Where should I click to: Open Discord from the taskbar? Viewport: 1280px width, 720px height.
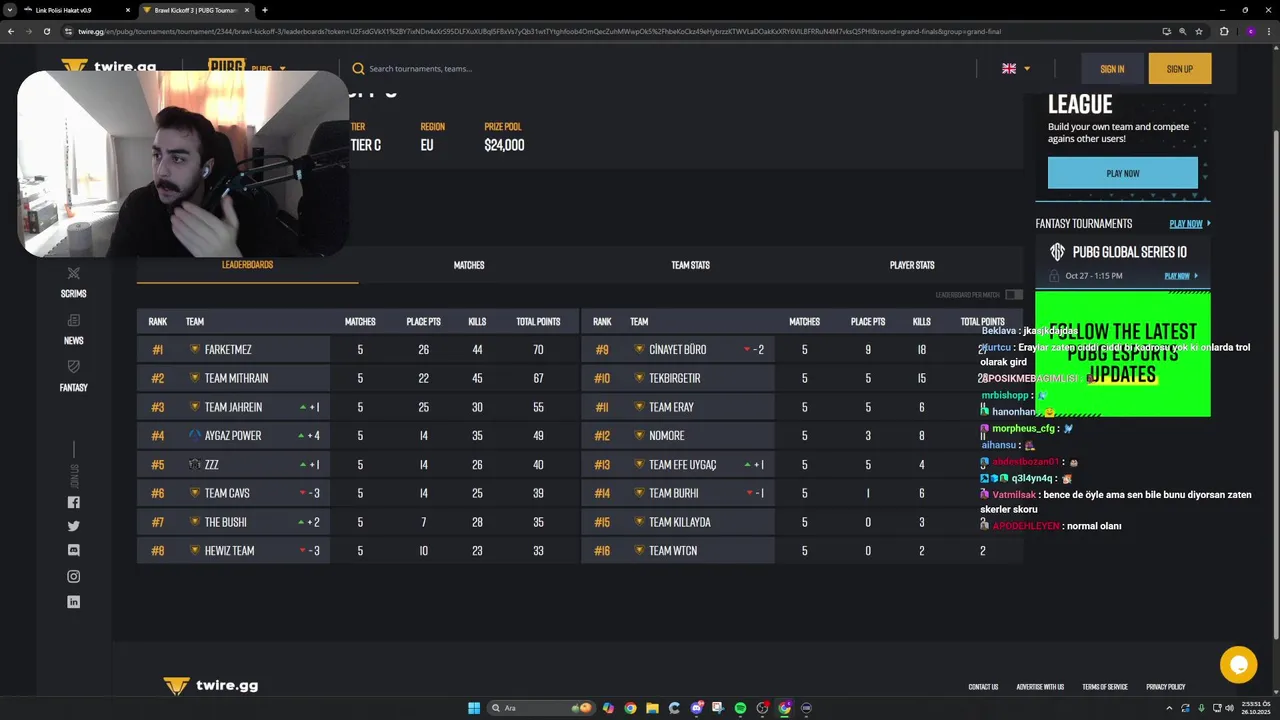696,708
